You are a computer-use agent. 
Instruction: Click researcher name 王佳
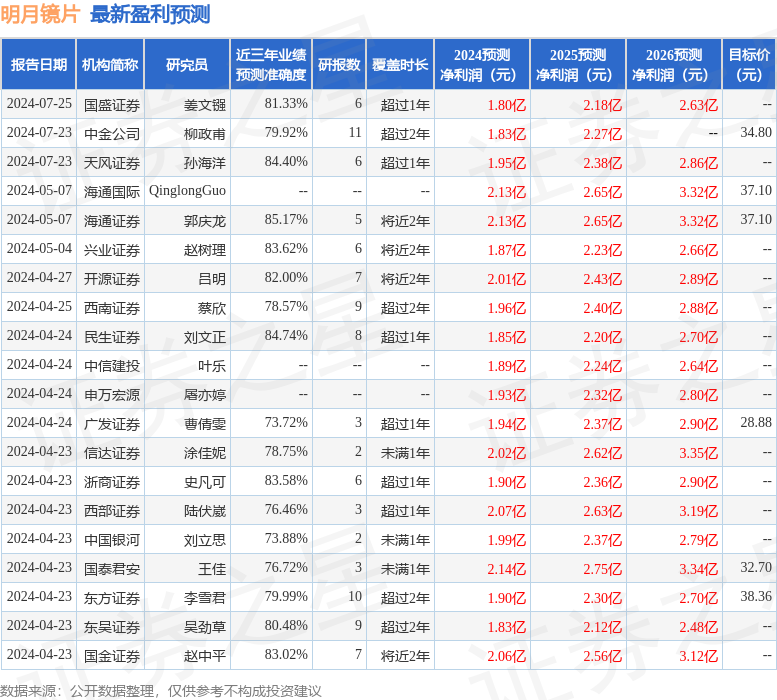212,569
